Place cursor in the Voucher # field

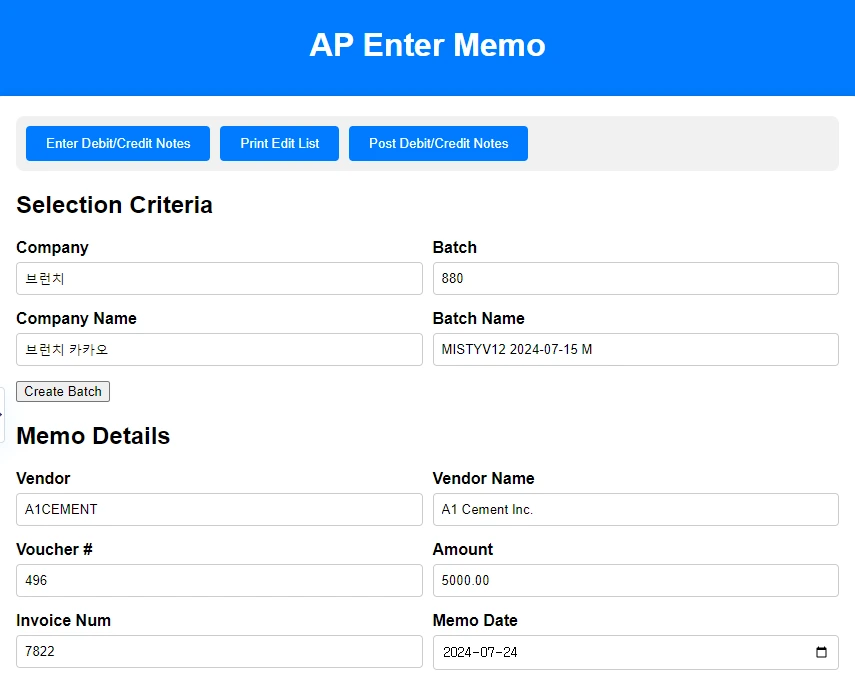pyautogui.click(x=219, y=580)
